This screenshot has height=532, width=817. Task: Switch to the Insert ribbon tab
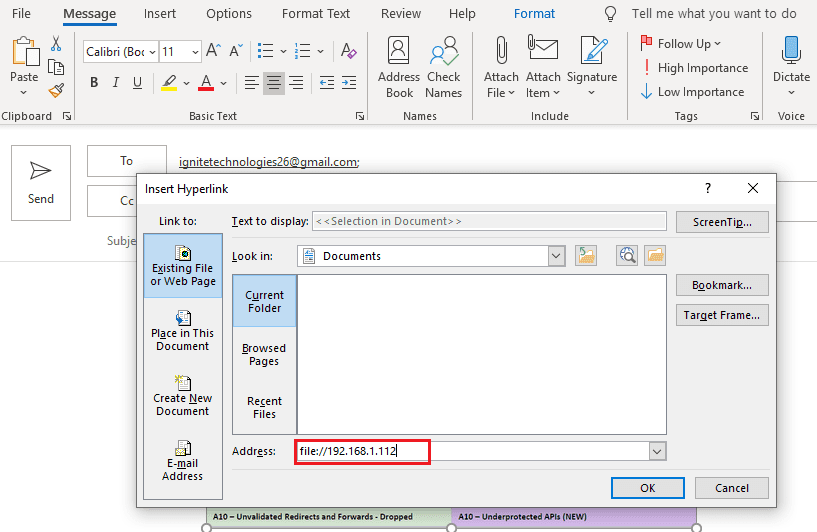point(160,14)
